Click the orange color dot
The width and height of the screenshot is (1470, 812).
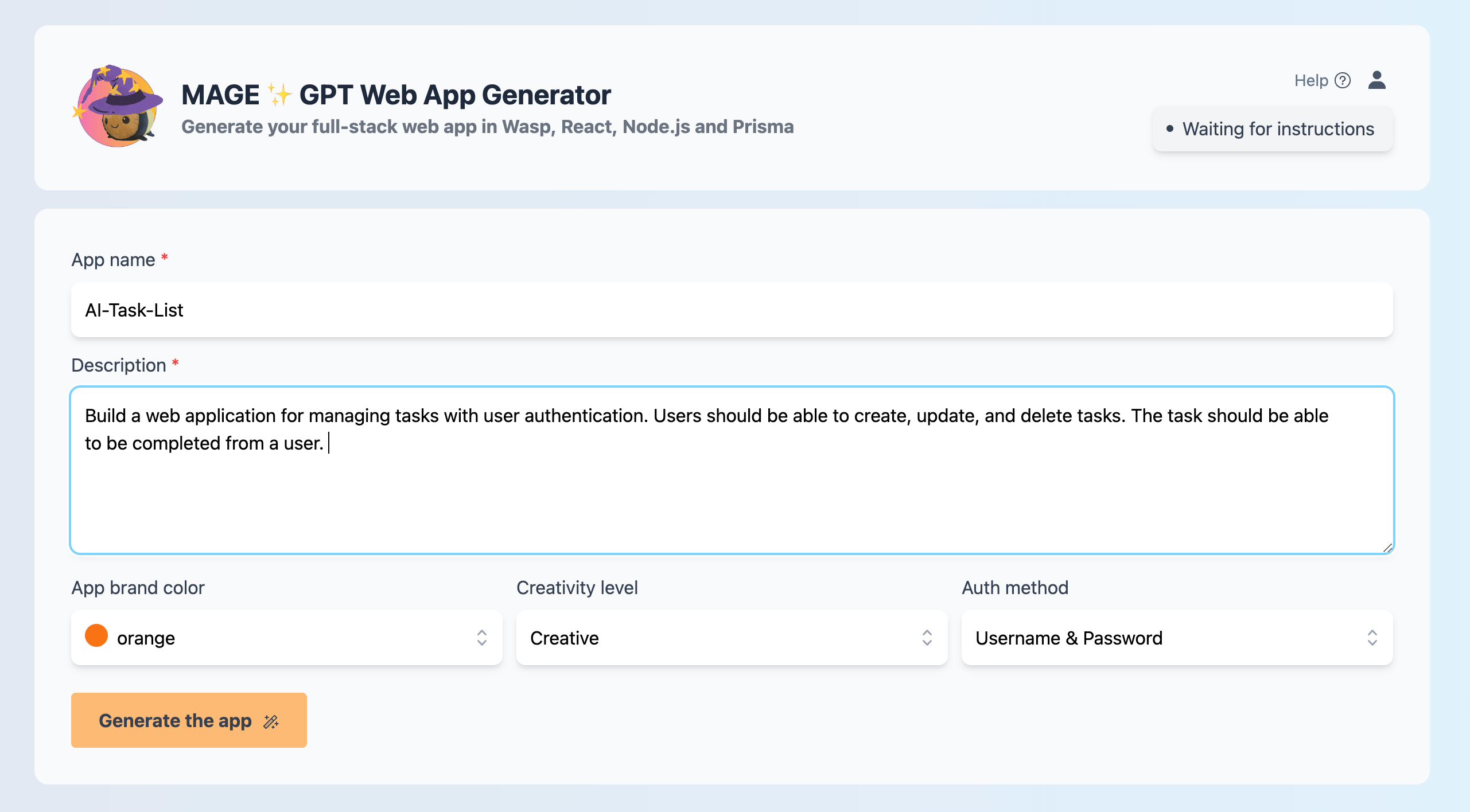pos(96,636)
